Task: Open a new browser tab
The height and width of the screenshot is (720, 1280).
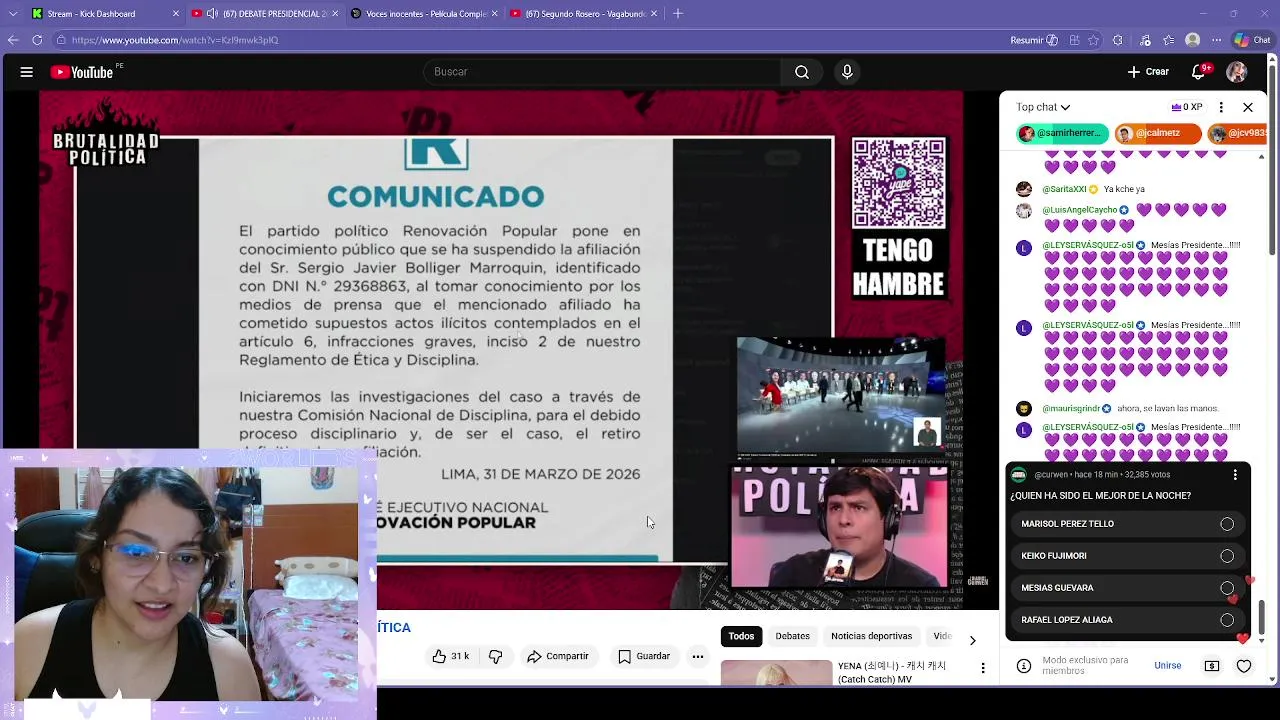Action: (x=678, y=13)
